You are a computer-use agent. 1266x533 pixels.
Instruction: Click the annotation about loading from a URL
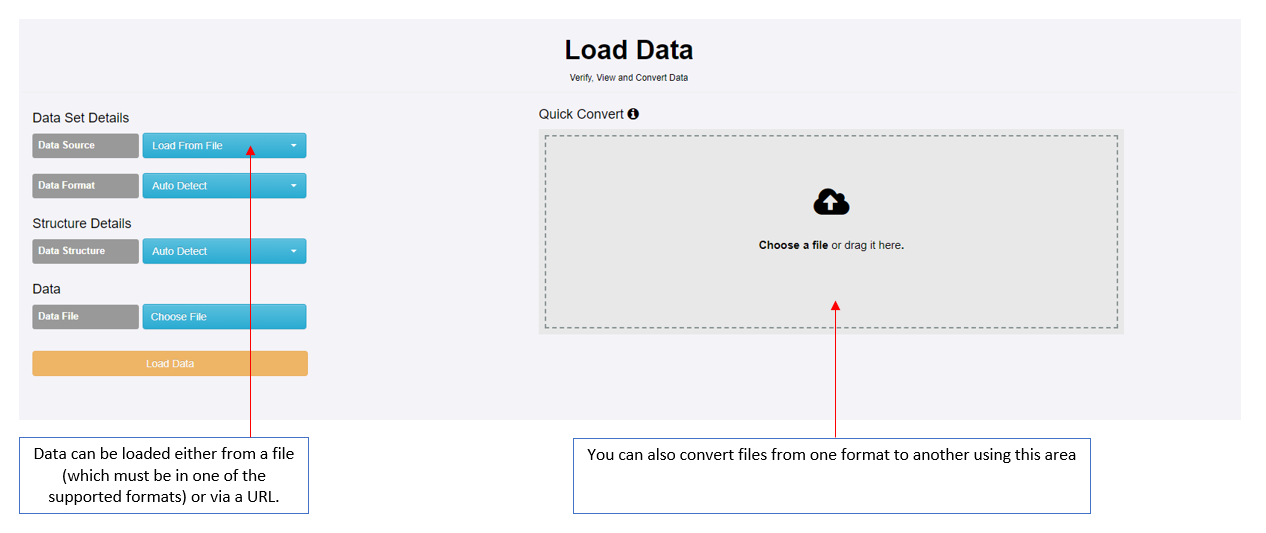[164, 475]
